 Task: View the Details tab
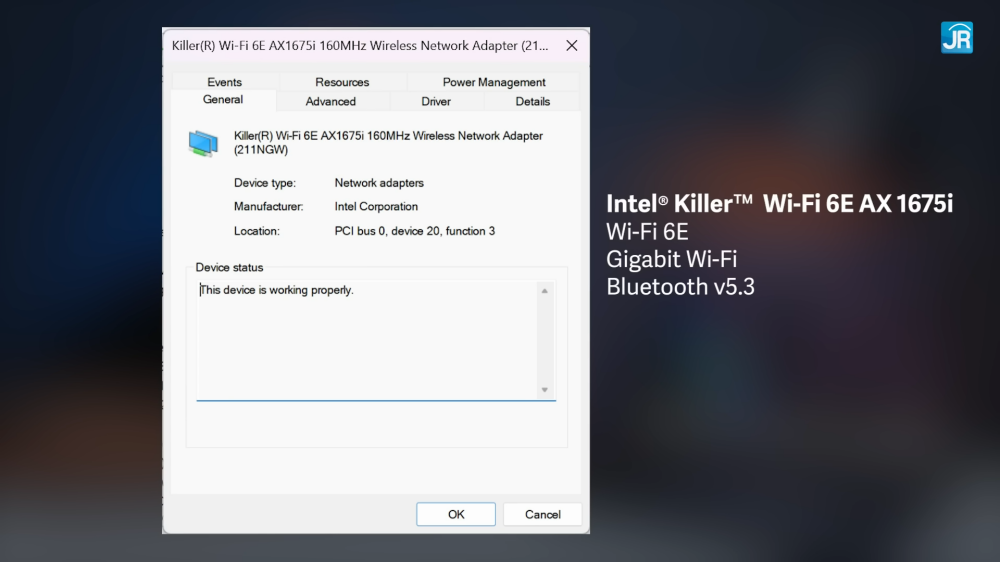[532, 101]
